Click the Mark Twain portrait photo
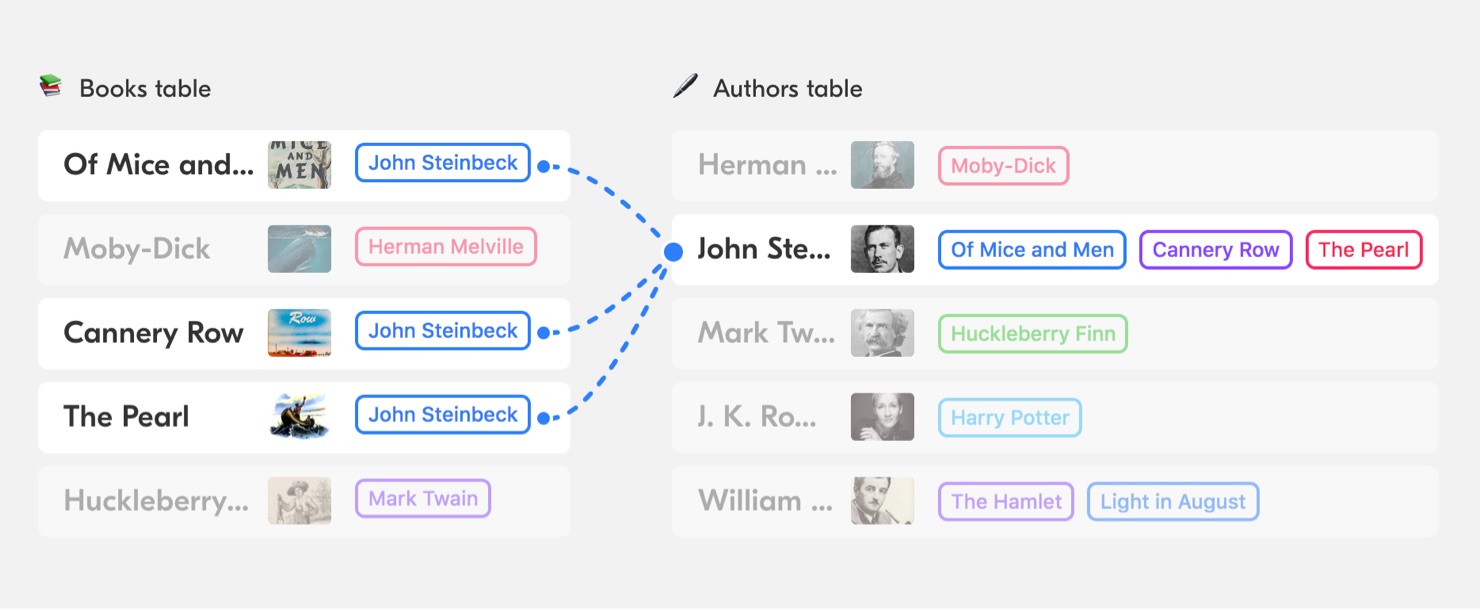This screenshot has height=610, width=1480. point(882,333)
